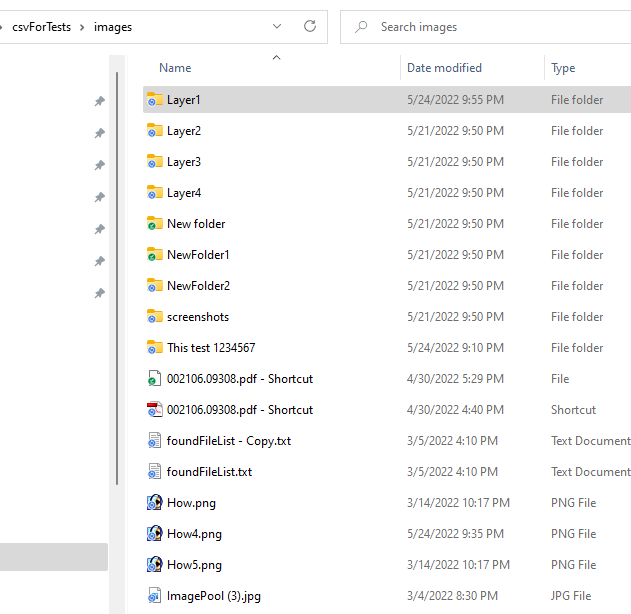Click the icon of the File-type pdf shortcut
The image size is (631, 614).
[155, 378]
